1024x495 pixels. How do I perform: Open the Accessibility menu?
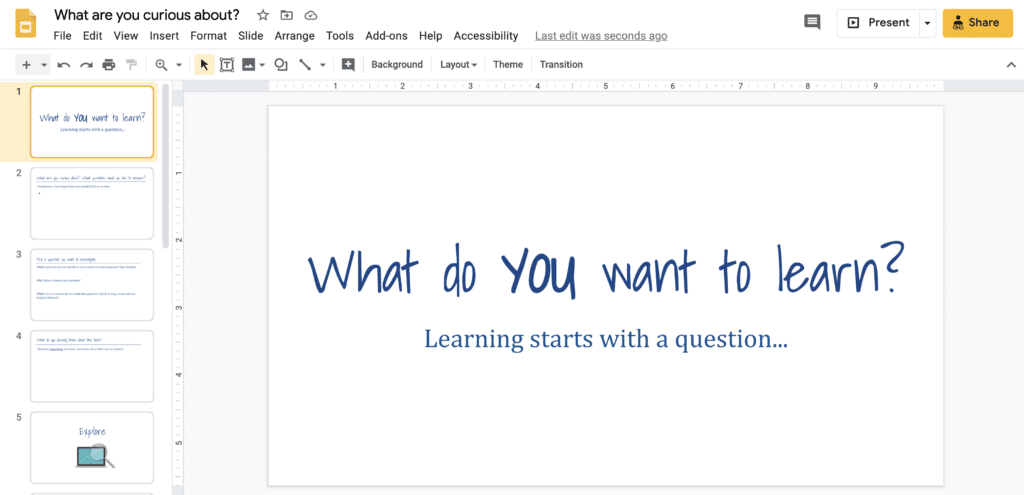tap(486, 36)
